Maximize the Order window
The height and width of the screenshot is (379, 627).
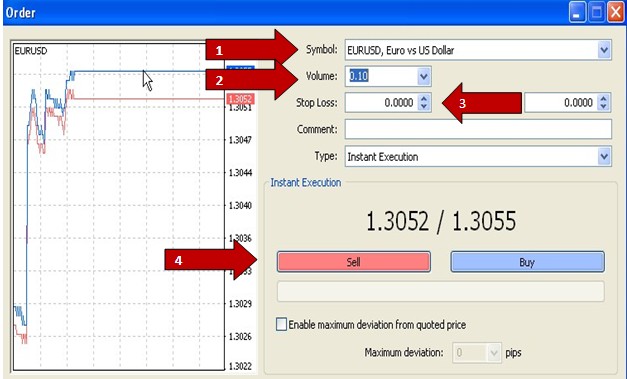click(x=596, y=13)
